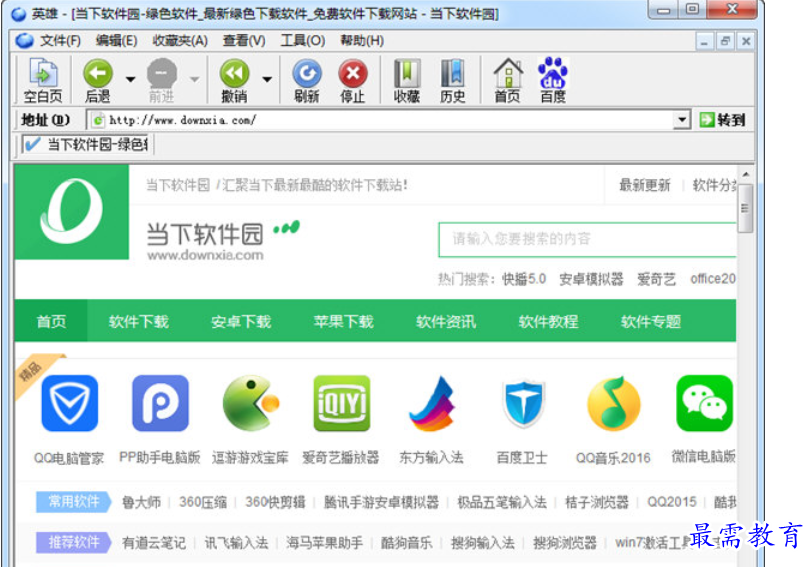
Task: Open the 工具(O) menu
Action: pyautogui.click(x=303, y=40)
